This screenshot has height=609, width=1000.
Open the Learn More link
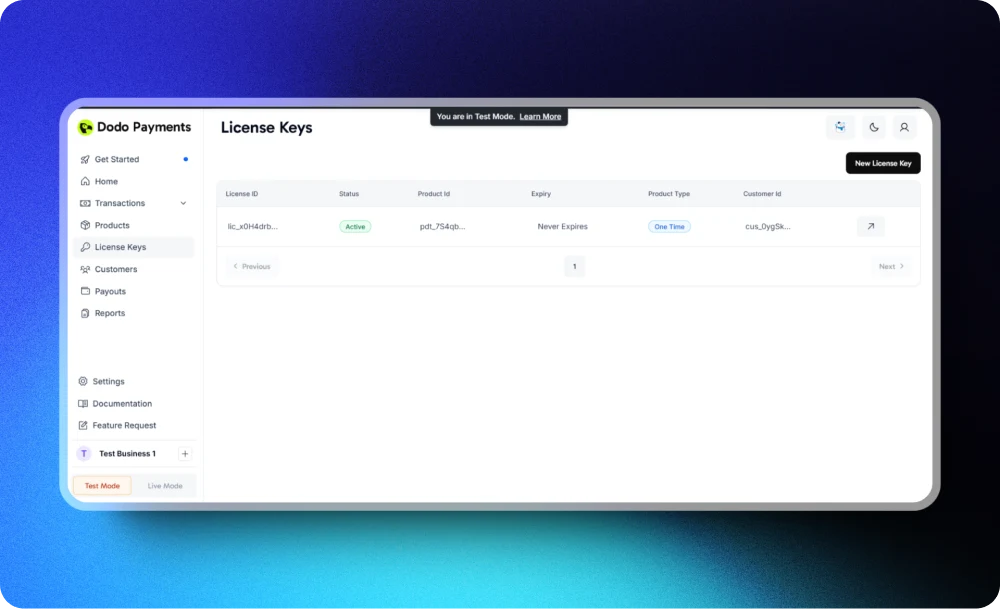point(540,116)
